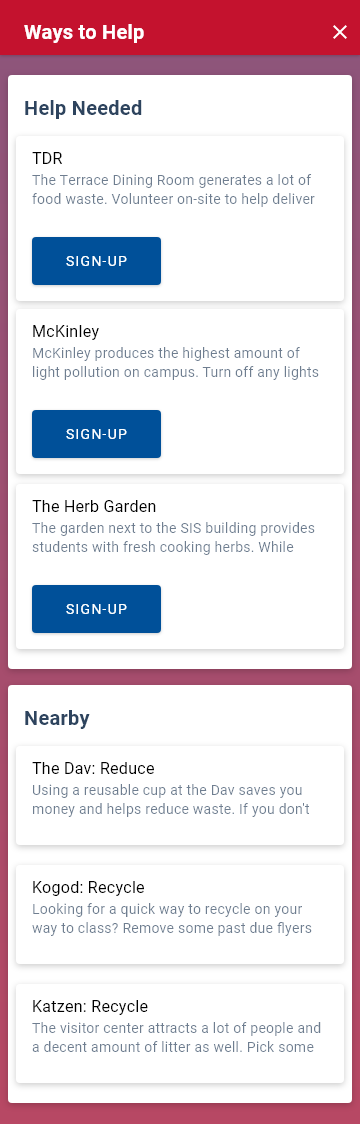Select the Kogod: Recycle nearby card
360x1124 pixels.
pos(180,914)
